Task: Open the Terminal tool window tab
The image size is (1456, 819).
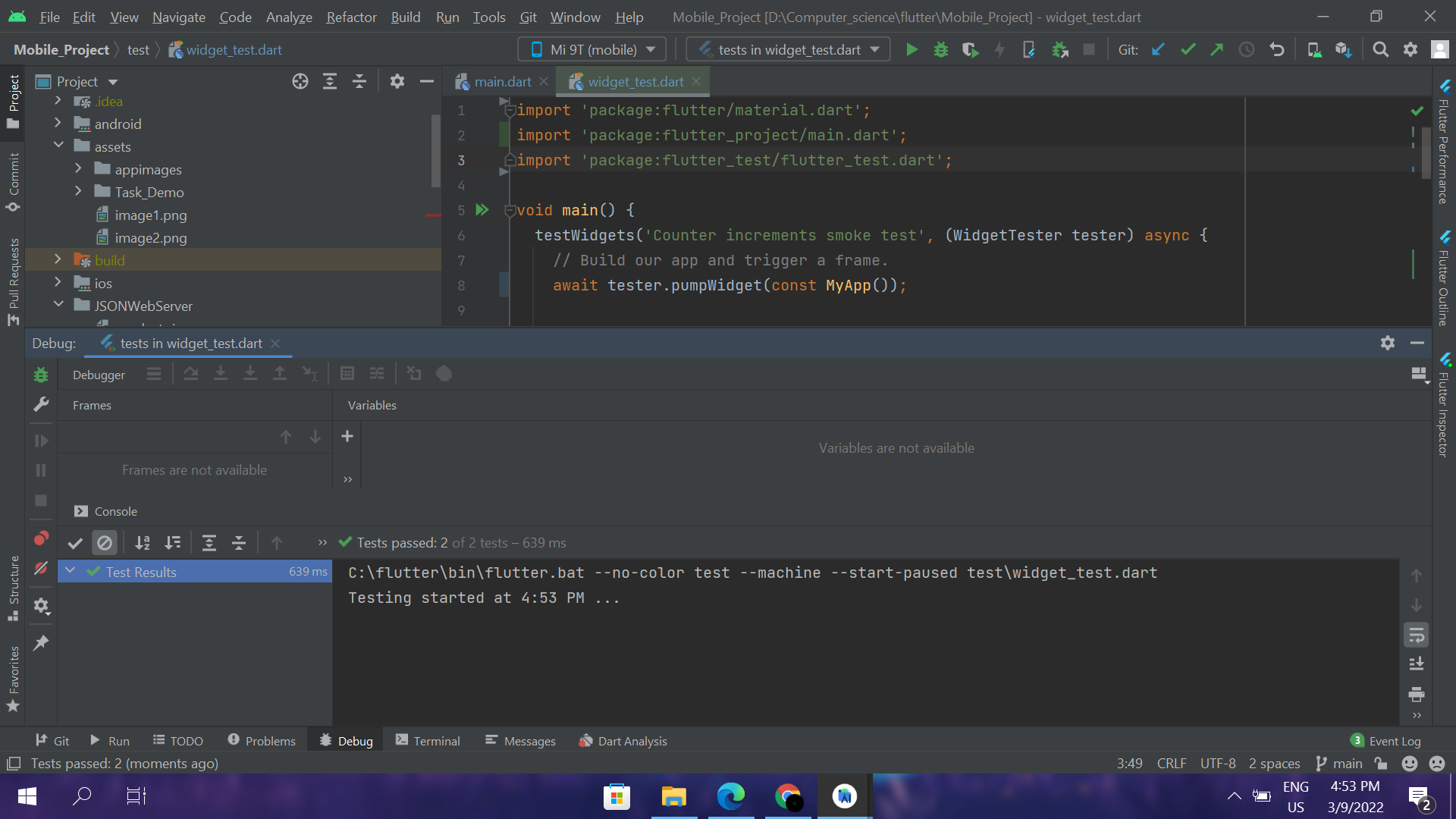Action: [428, 741]
